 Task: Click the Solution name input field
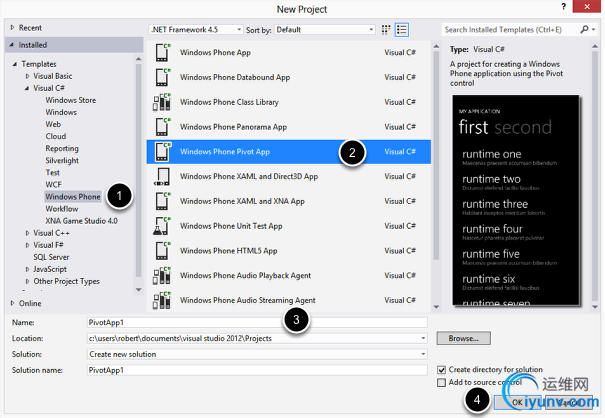(x=257, y=370)
